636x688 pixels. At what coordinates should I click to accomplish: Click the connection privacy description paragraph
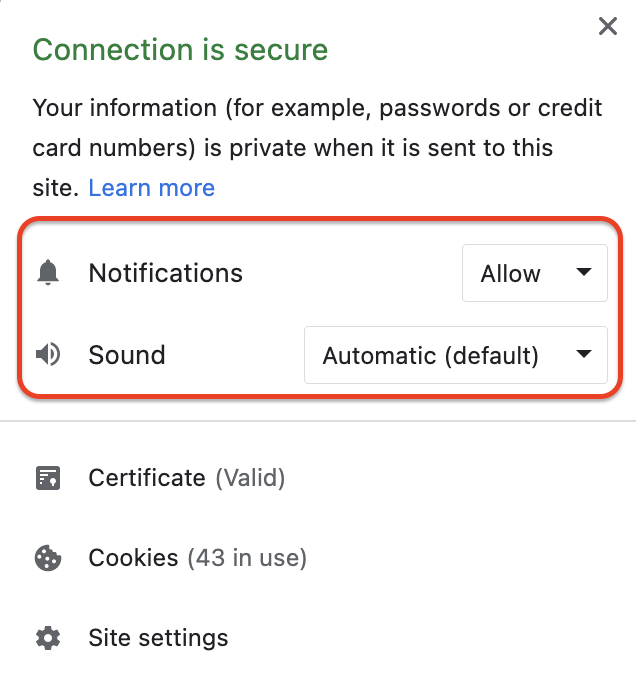[317, 148]
